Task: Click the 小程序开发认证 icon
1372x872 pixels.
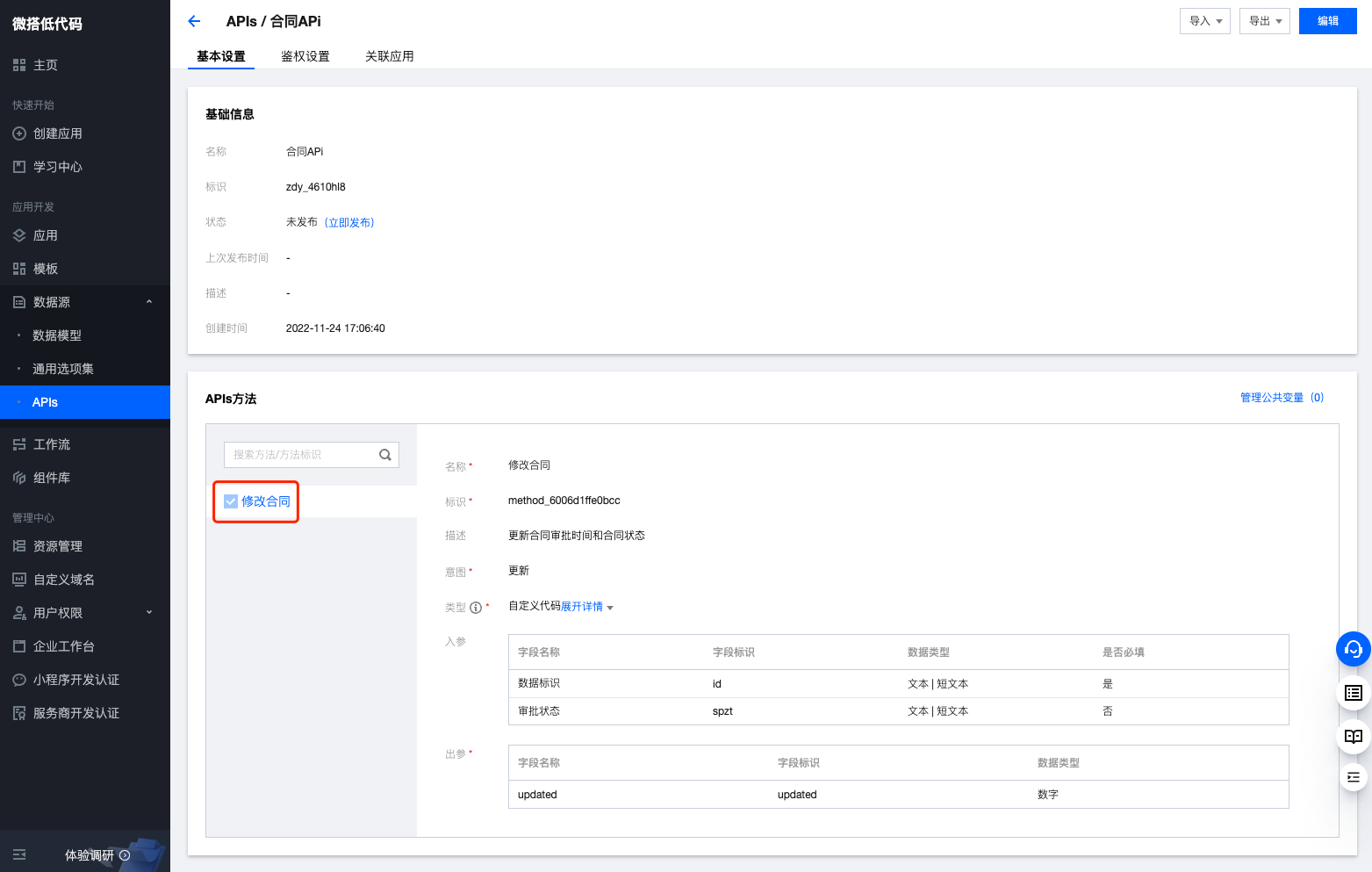Action: [19, 680]
